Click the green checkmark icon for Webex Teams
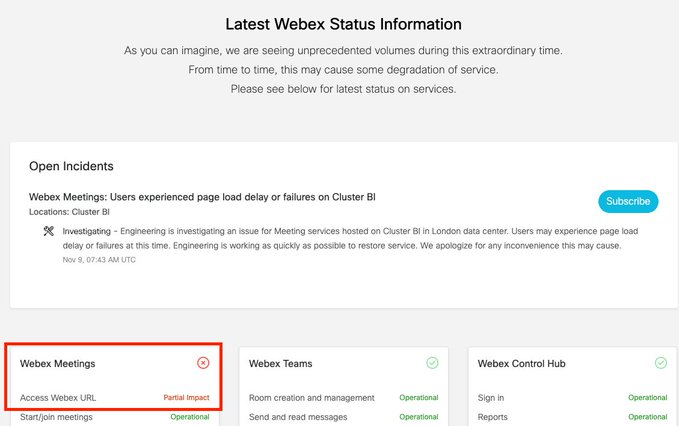This screenshot has width=679, height=426. (432, 363)
